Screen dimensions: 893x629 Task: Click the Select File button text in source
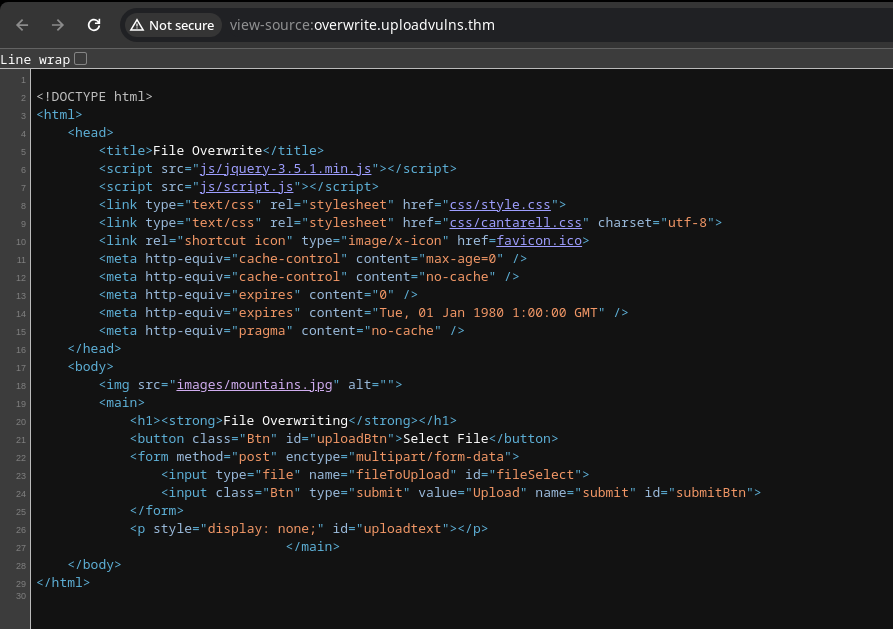445,439
